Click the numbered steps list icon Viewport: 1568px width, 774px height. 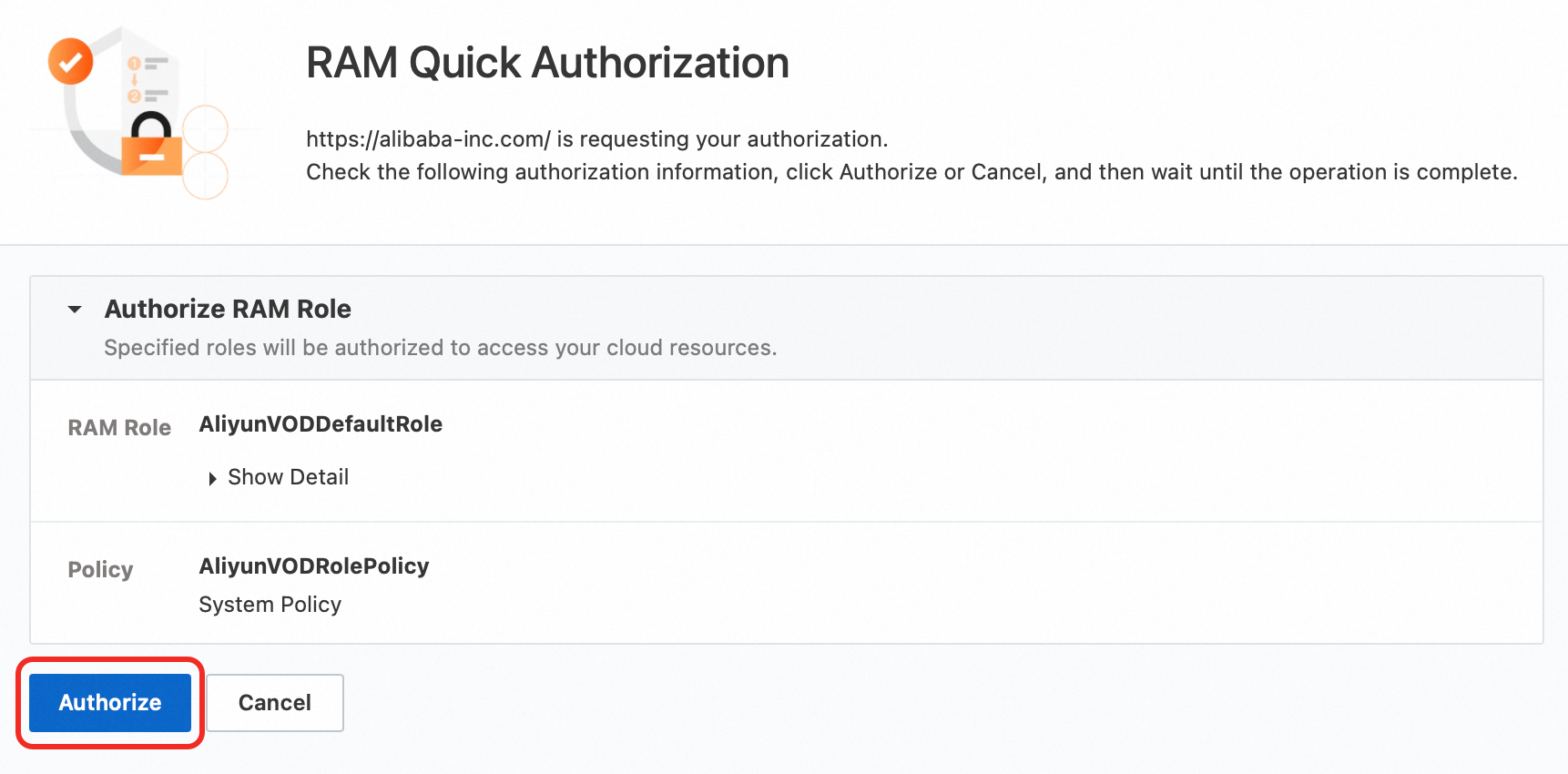coord(148,79)
